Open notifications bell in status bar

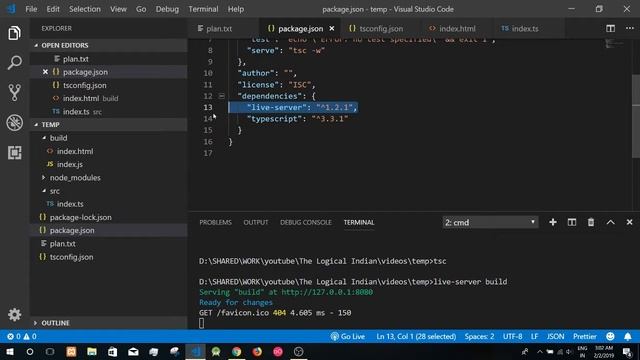coord(627,336)
